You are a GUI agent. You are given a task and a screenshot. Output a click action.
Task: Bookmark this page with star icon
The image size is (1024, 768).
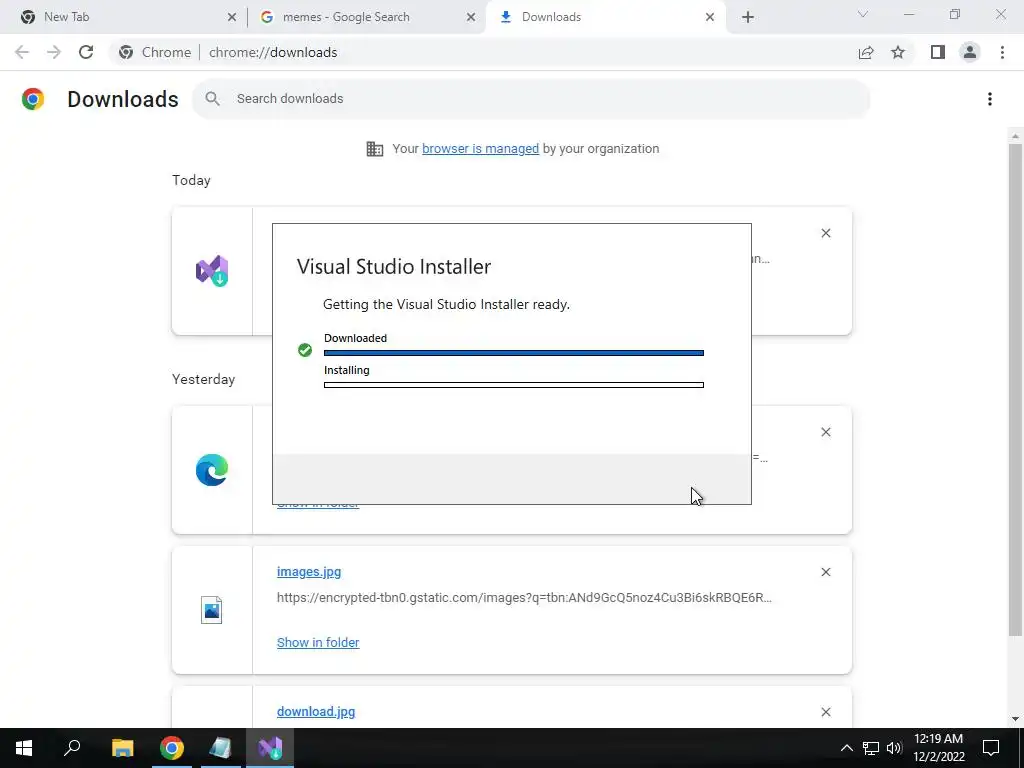(898, 52)
